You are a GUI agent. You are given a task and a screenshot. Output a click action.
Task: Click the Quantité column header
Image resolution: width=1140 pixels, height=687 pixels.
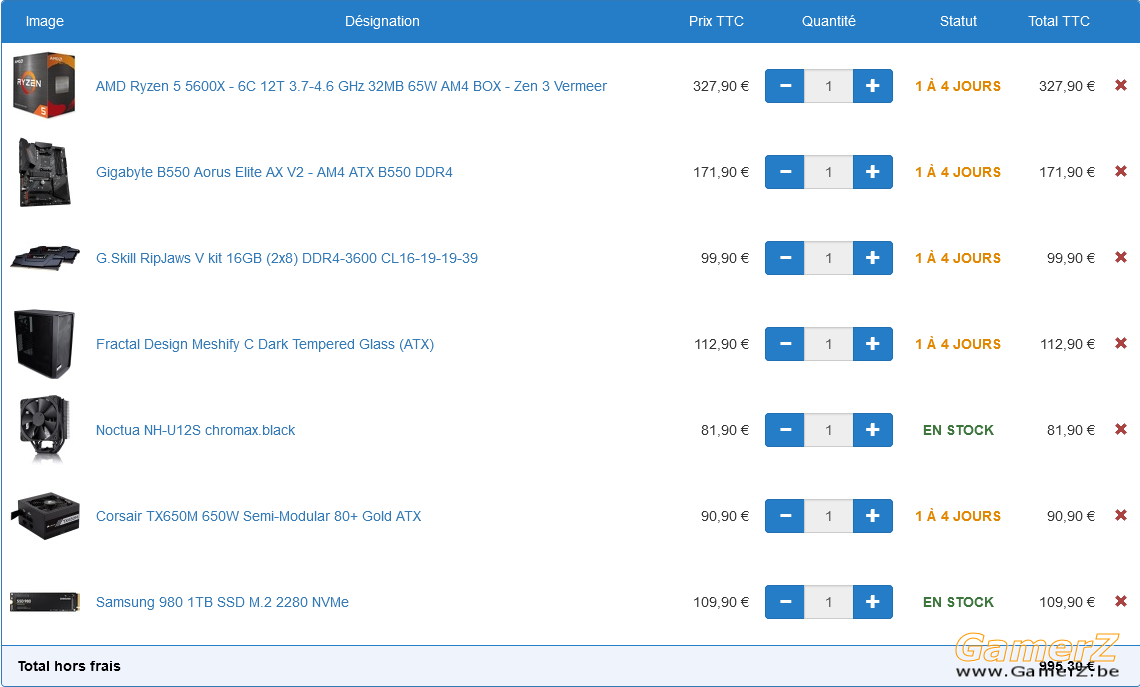829,21
